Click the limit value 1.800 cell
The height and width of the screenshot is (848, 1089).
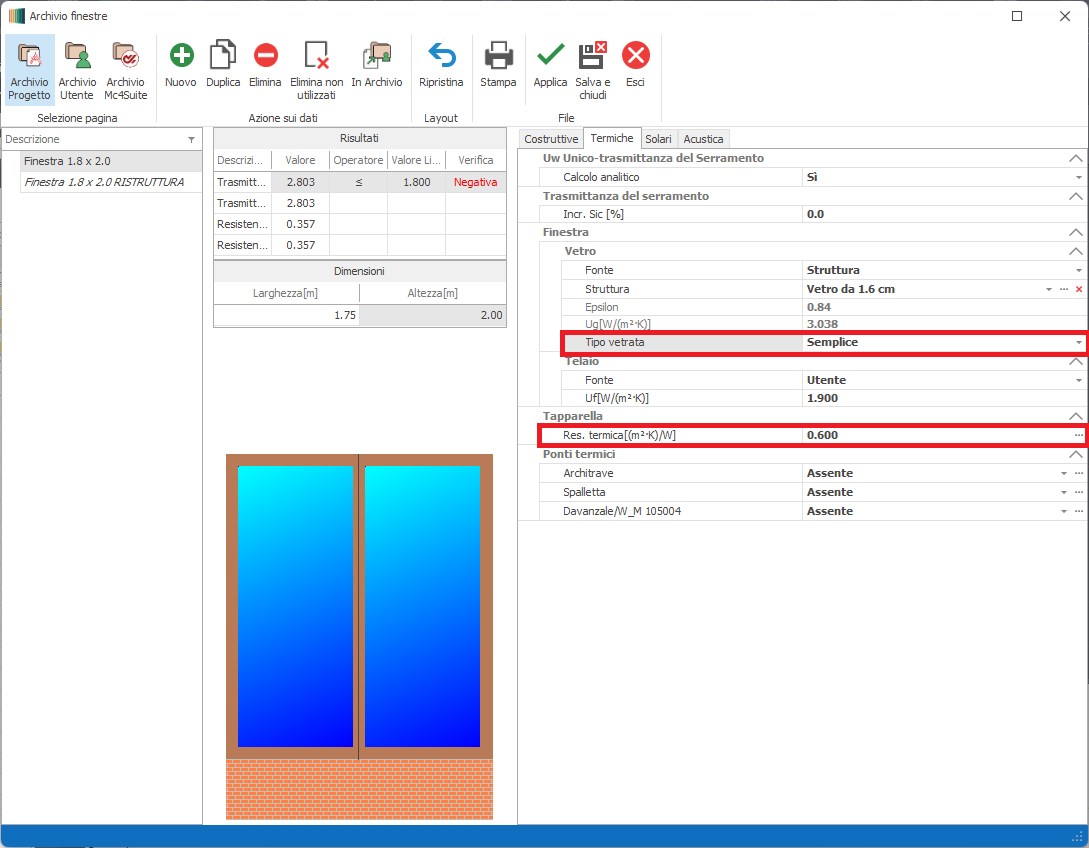(417, 182)
